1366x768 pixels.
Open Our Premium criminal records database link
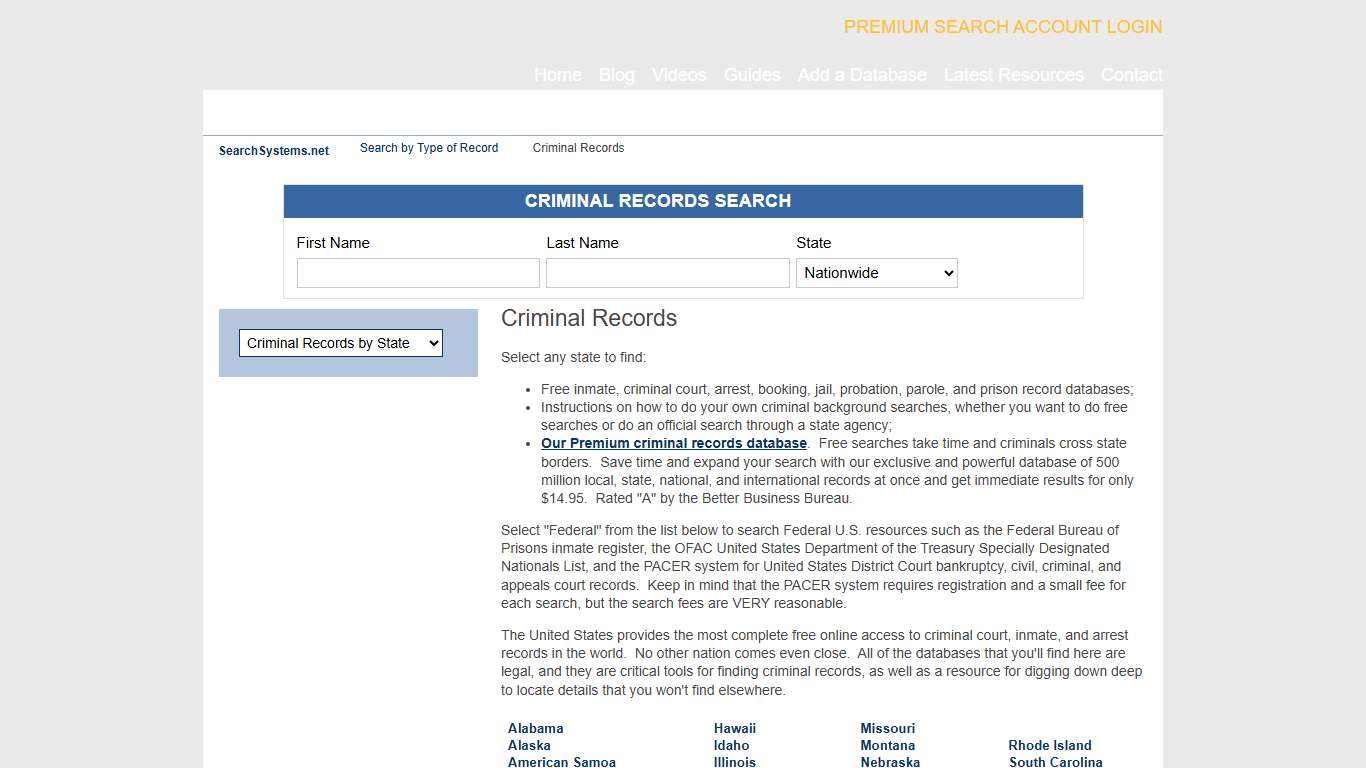pos(672,443)
